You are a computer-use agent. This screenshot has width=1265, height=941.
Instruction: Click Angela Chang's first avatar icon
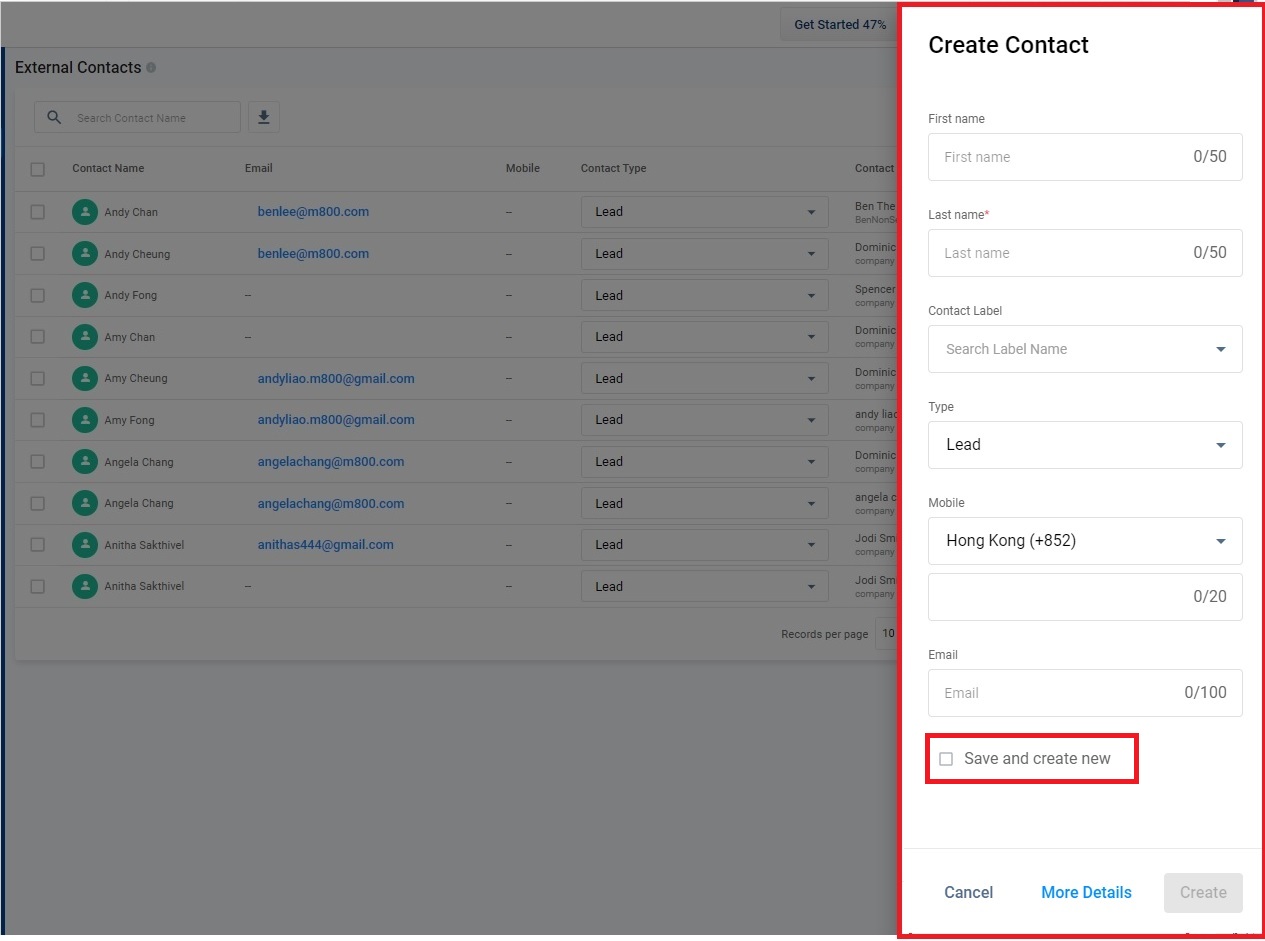[85, 462]
